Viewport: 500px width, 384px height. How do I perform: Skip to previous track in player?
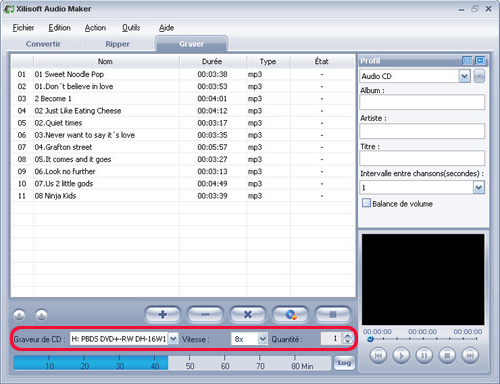[378, 356]
